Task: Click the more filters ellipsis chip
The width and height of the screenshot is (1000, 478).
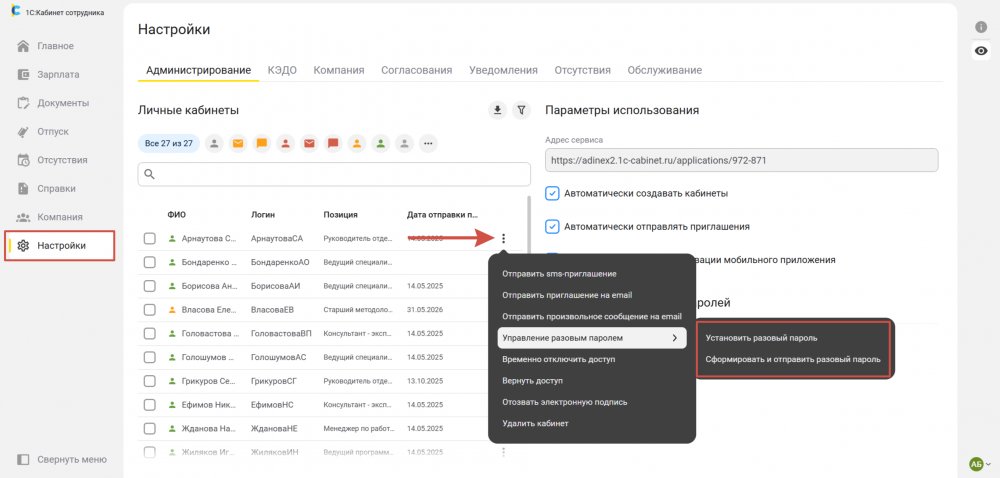Action: click(x=428, y=143)
